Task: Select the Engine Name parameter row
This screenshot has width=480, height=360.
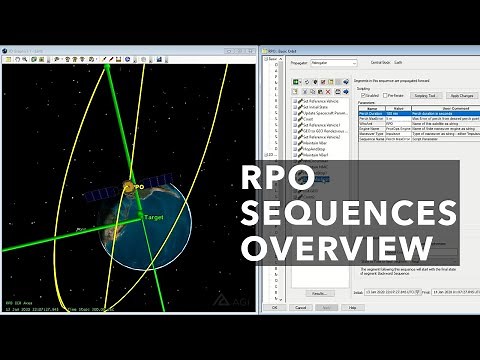Action: pos(419,129)
